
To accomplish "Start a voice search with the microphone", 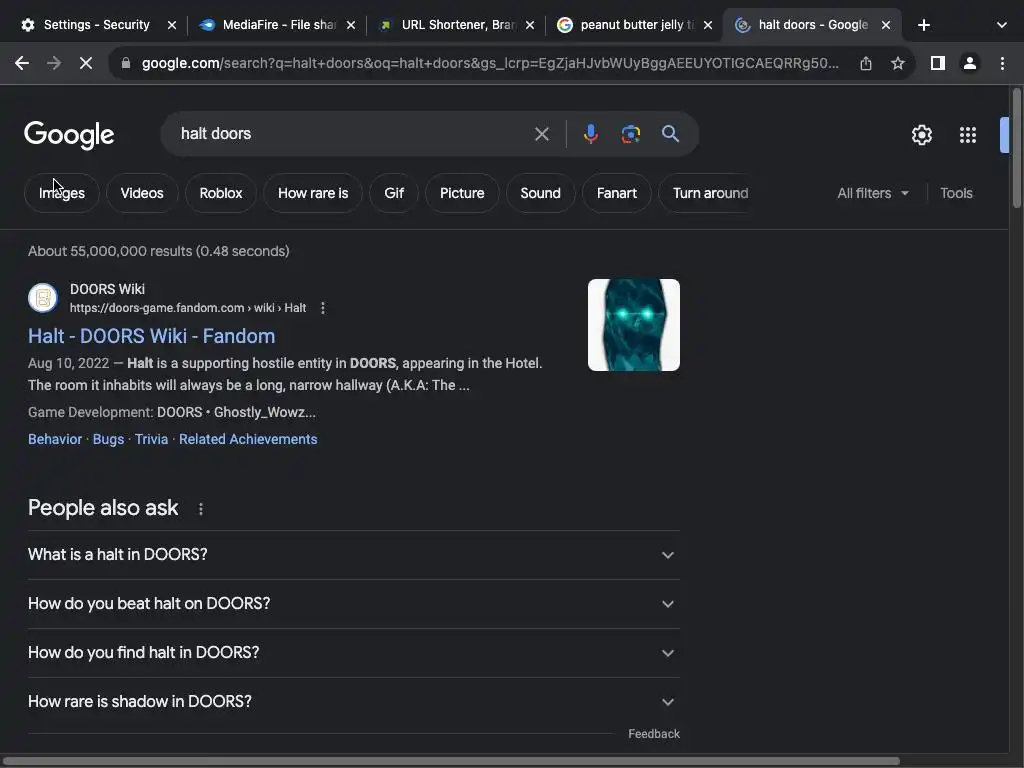I will pos(590,134).
